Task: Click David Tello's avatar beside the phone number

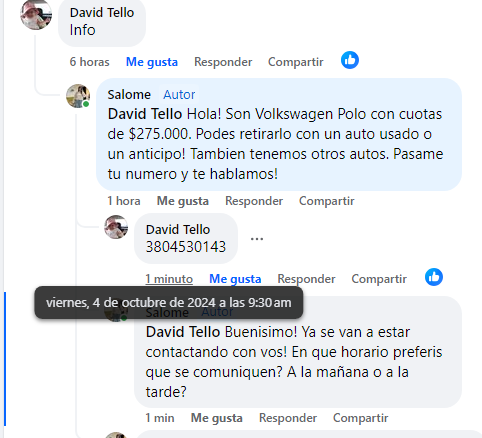Action: click(116, 227)
